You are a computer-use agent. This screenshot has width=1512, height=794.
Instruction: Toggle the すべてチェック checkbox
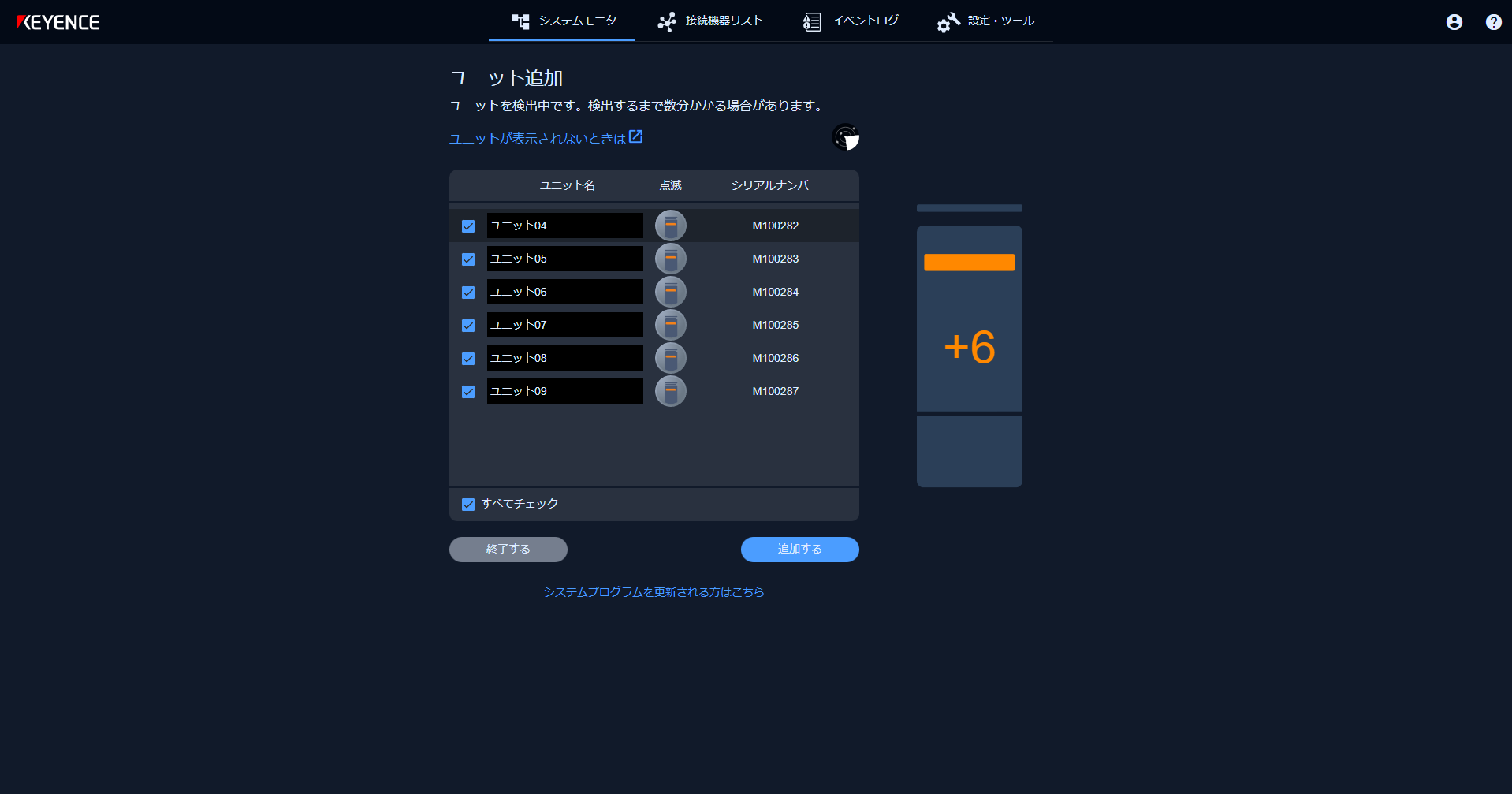(468, 505)
